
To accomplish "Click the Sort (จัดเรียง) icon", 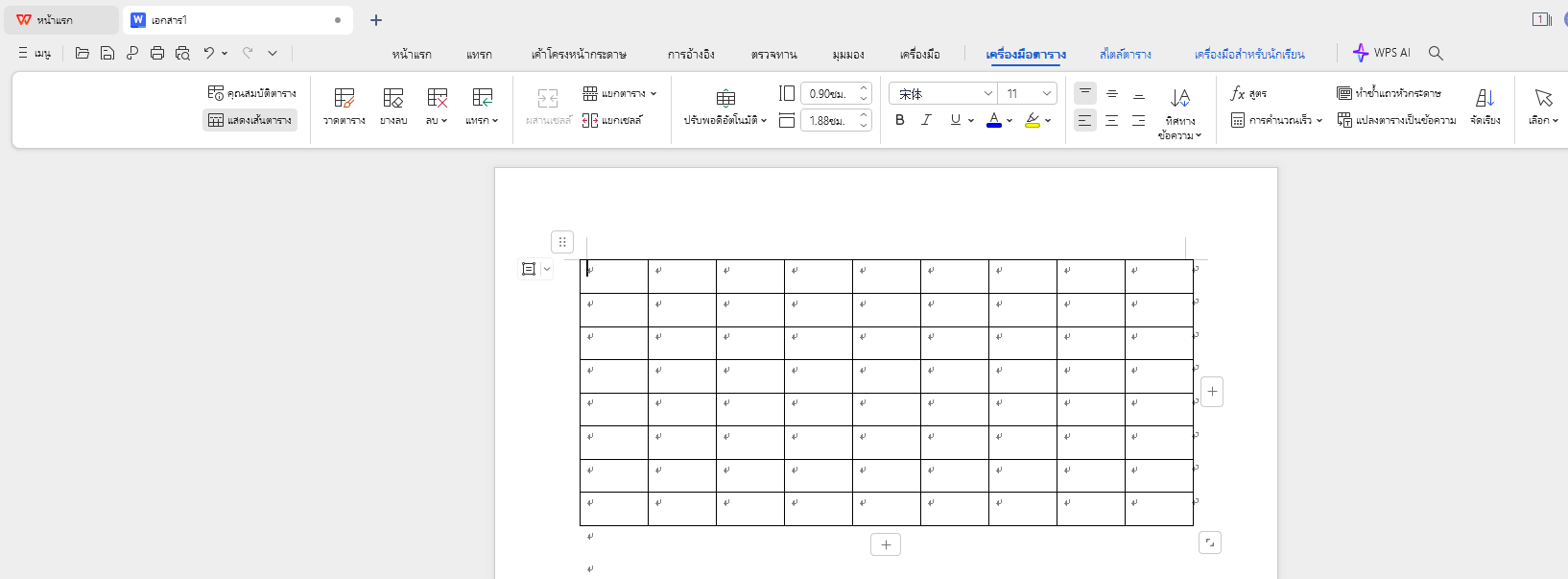I will click(x=1485, y=106).
